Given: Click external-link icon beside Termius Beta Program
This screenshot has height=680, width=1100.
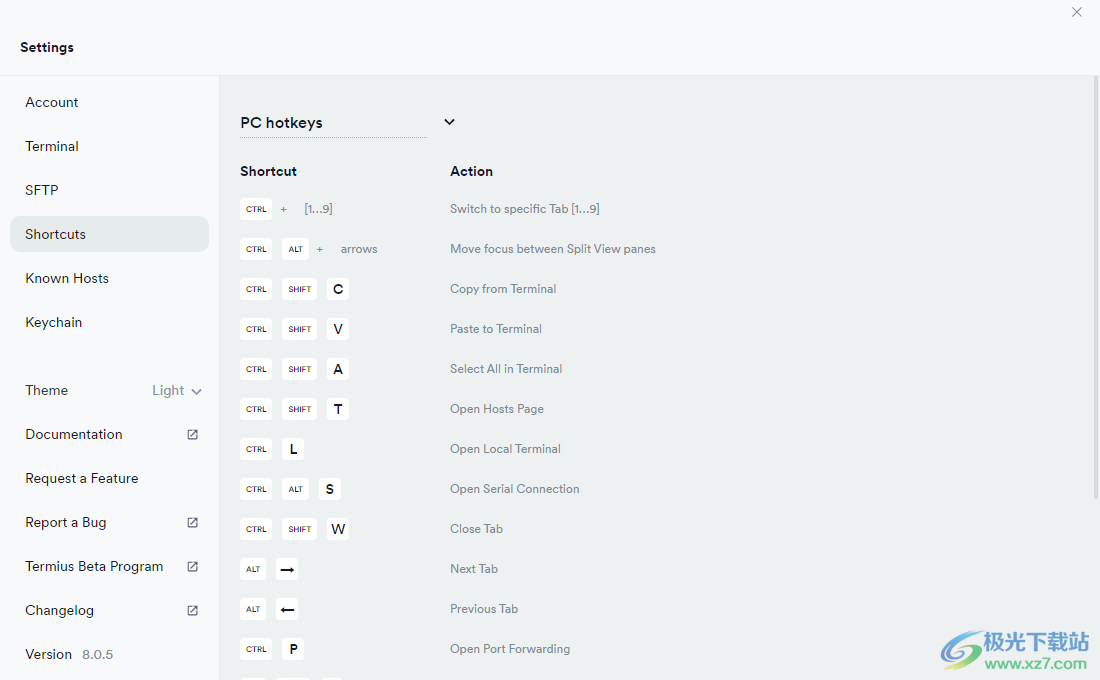Looking at the screenshot, I should click(192, 566).
